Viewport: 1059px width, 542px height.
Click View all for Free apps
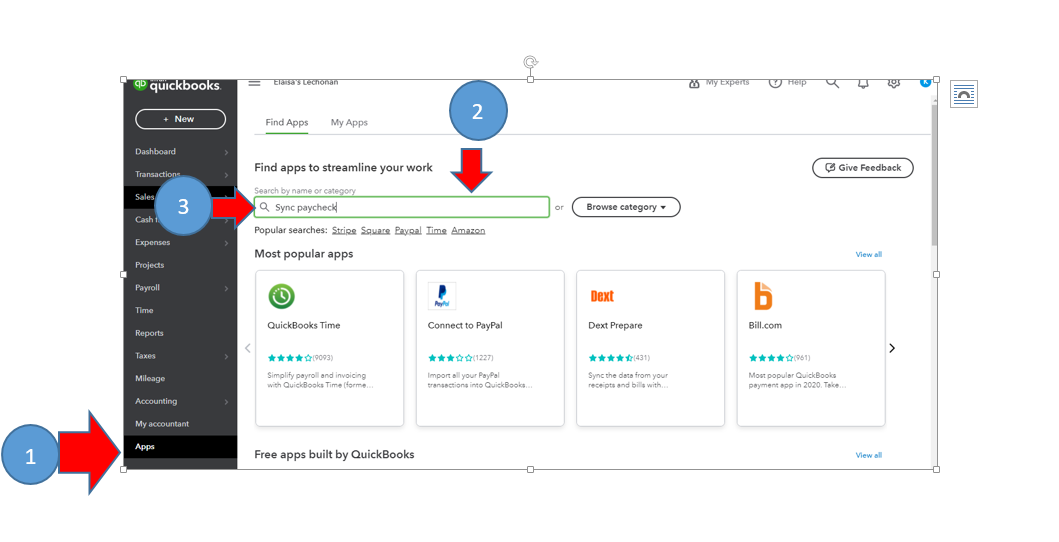tap(869, 456)
